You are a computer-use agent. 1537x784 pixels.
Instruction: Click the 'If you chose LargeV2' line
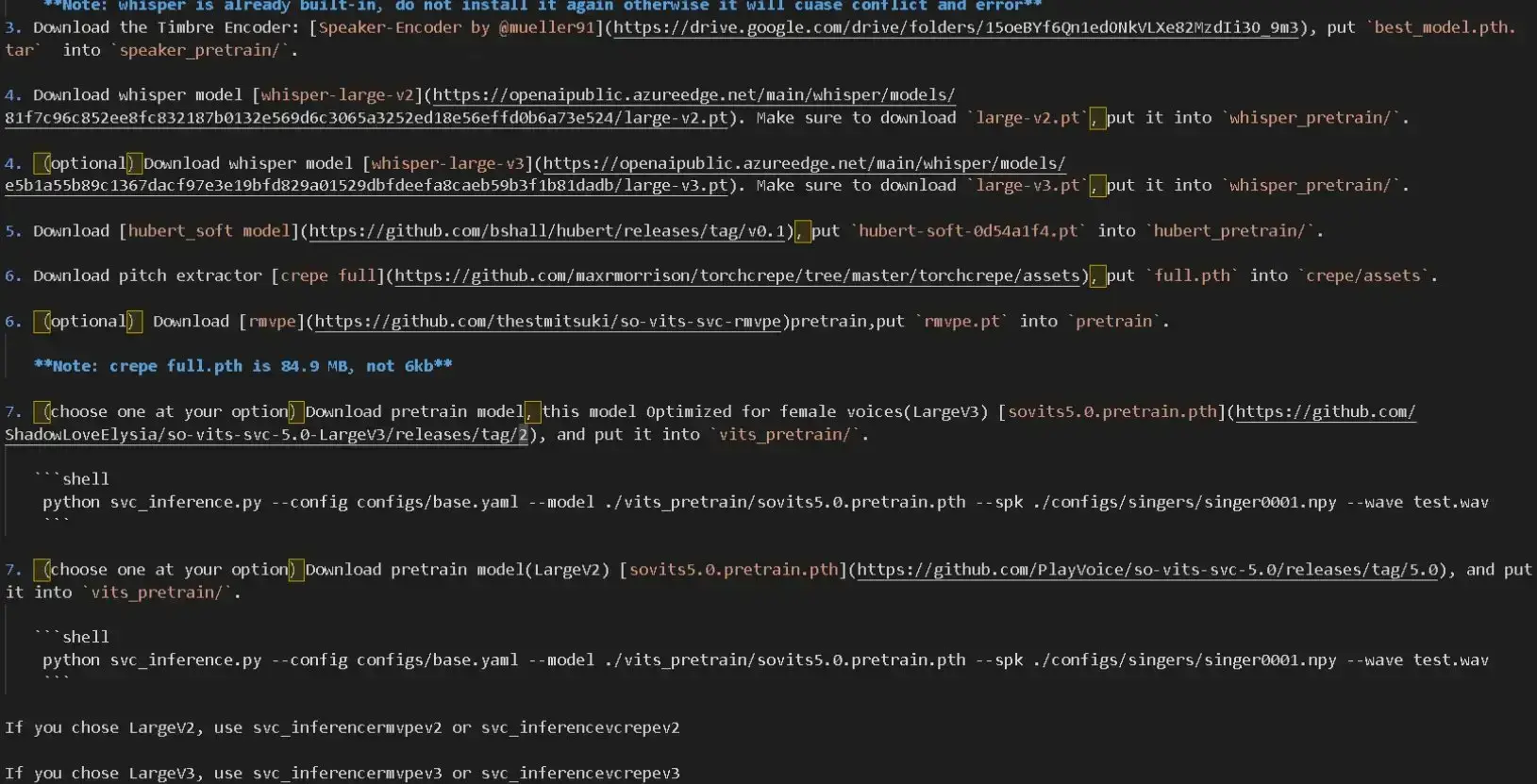click(342, 727)
